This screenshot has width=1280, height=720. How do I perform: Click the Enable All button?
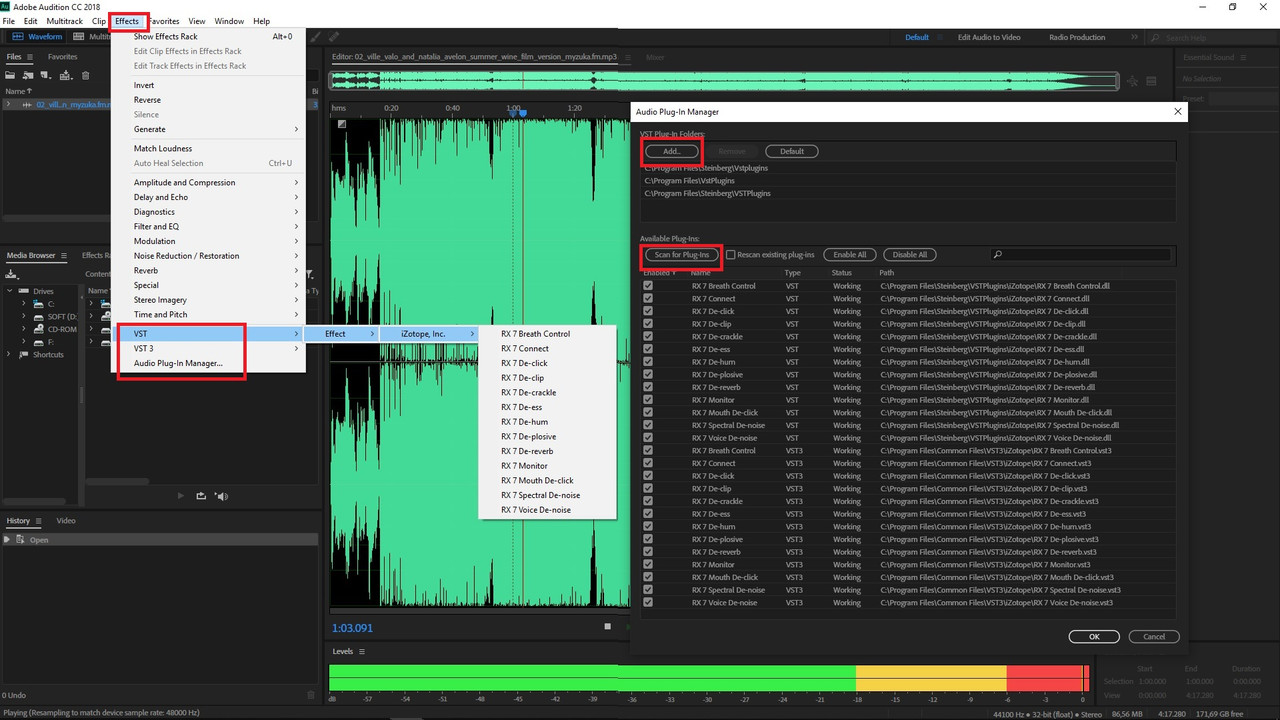coord(849,255)
